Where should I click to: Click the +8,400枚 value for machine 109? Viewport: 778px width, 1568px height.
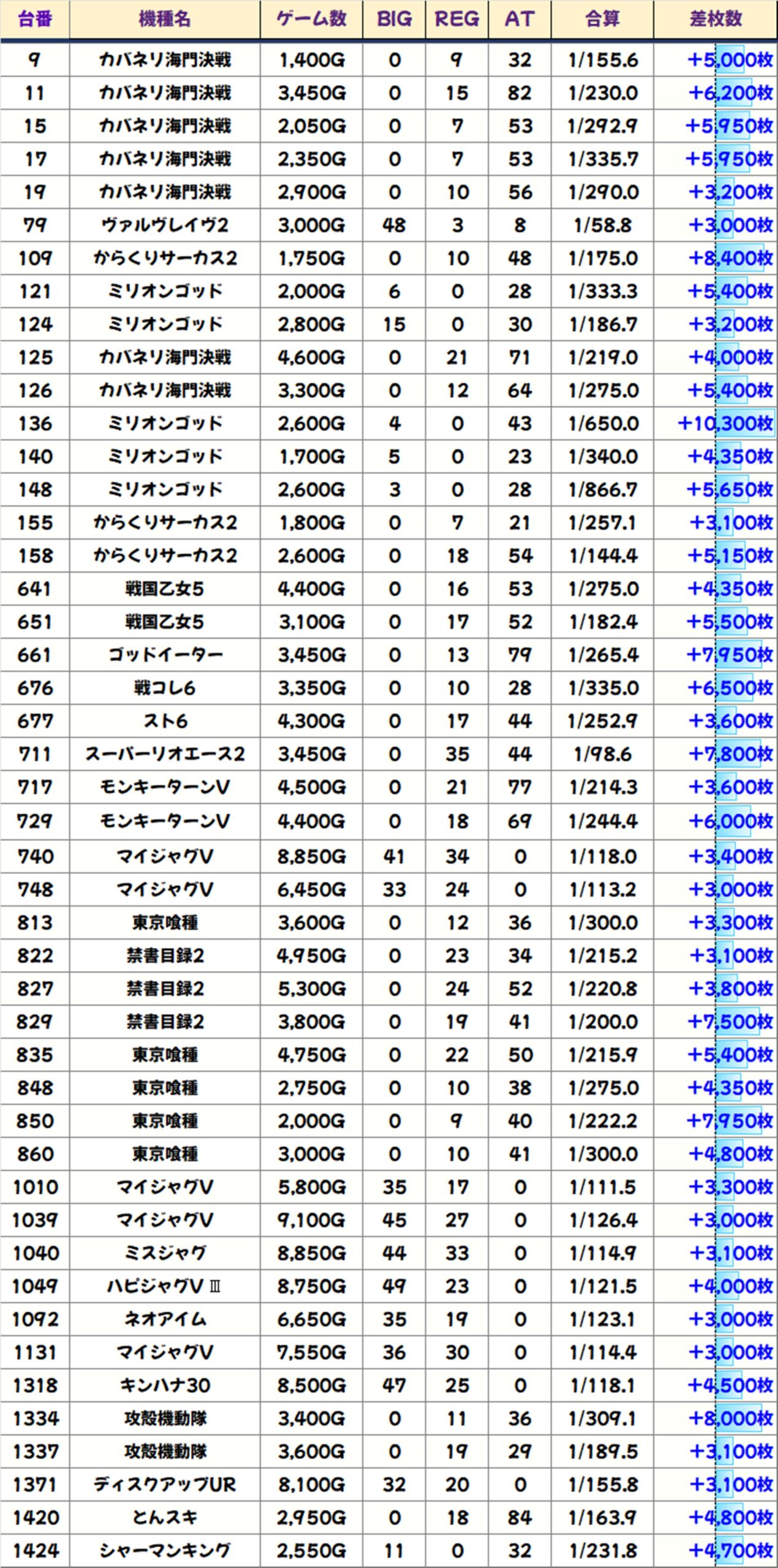[730, 258]
